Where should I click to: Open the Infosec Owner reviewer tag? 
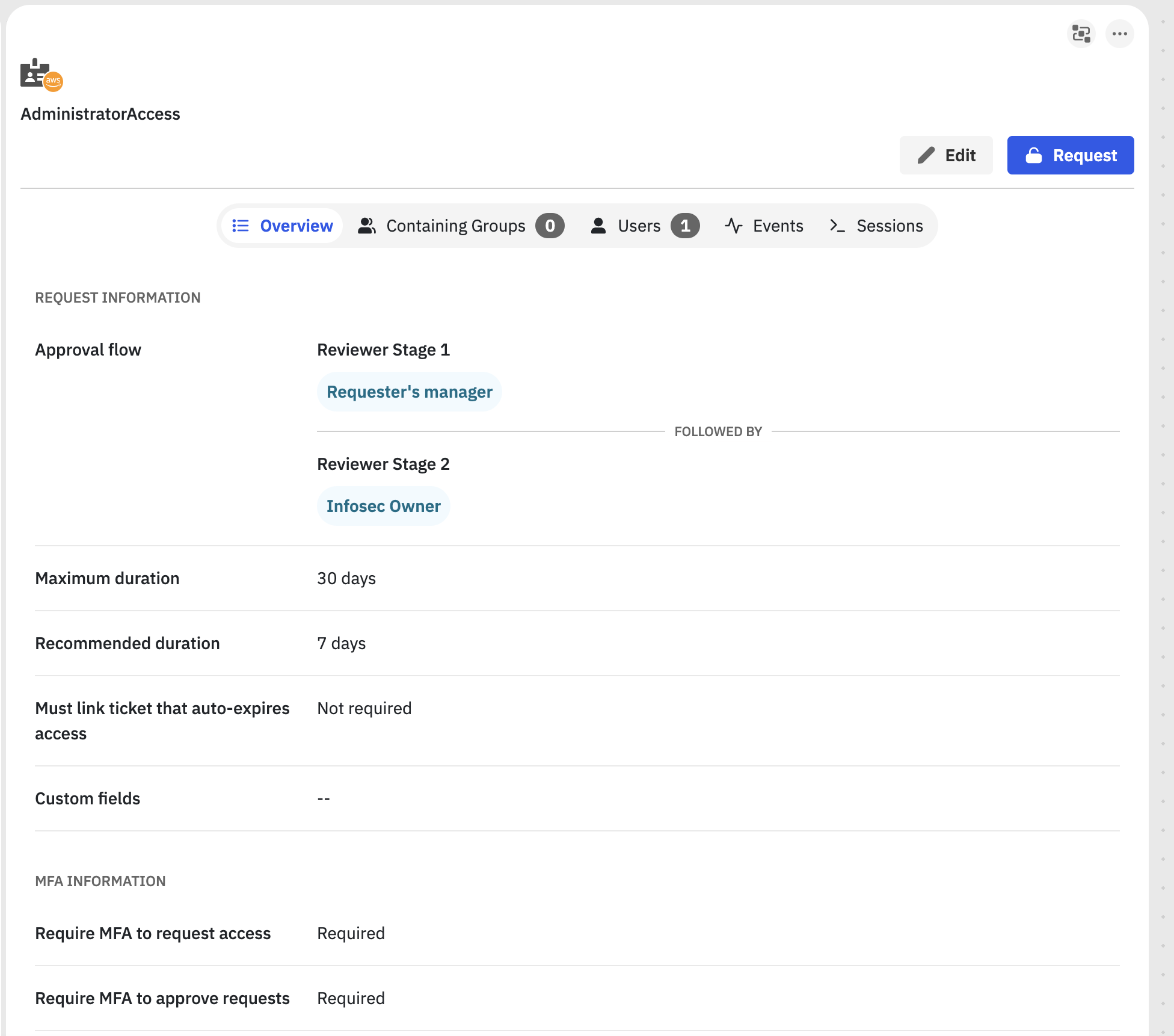(383, 506)
